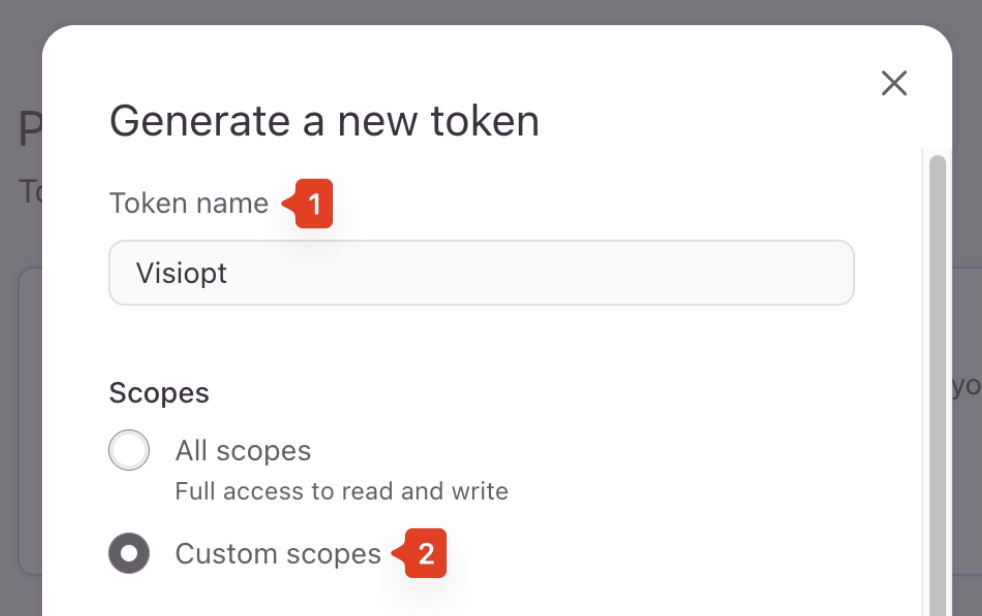This screenshot has height=616, width=982.
Task: Select the Custom scopes radio button
Action: click(x=129, y=553)
